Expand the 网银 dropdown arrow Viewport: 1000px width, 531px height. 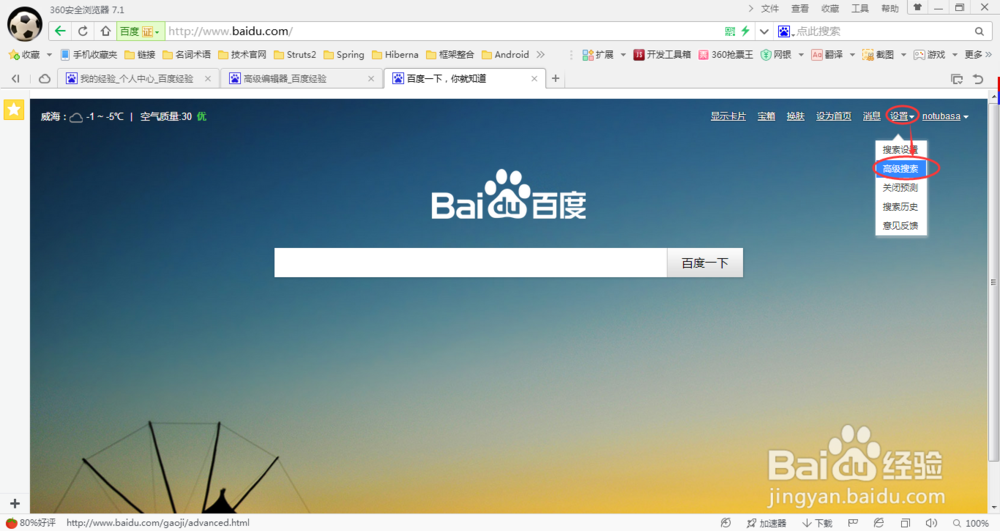pyautogui.click(x=801, y=55)
